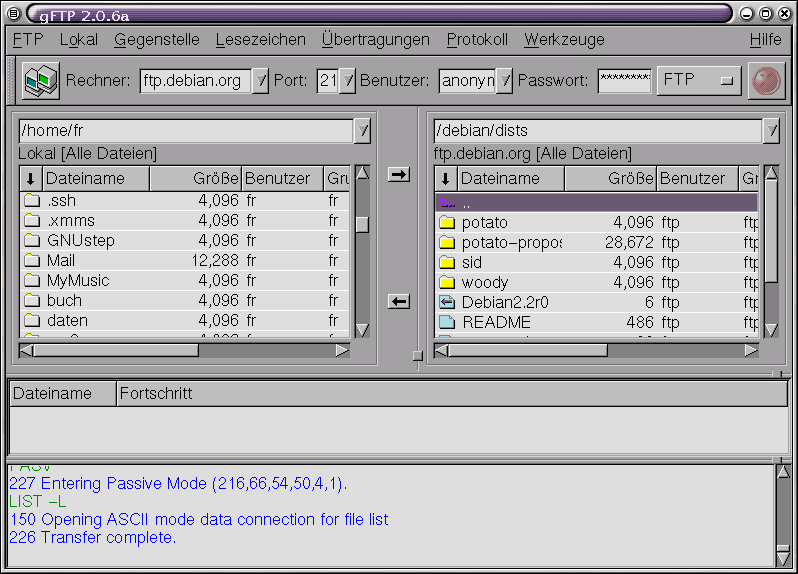Click local scrollbar right arrow
This screenshot has width=798, height=574.
click(x=343, y=350)
